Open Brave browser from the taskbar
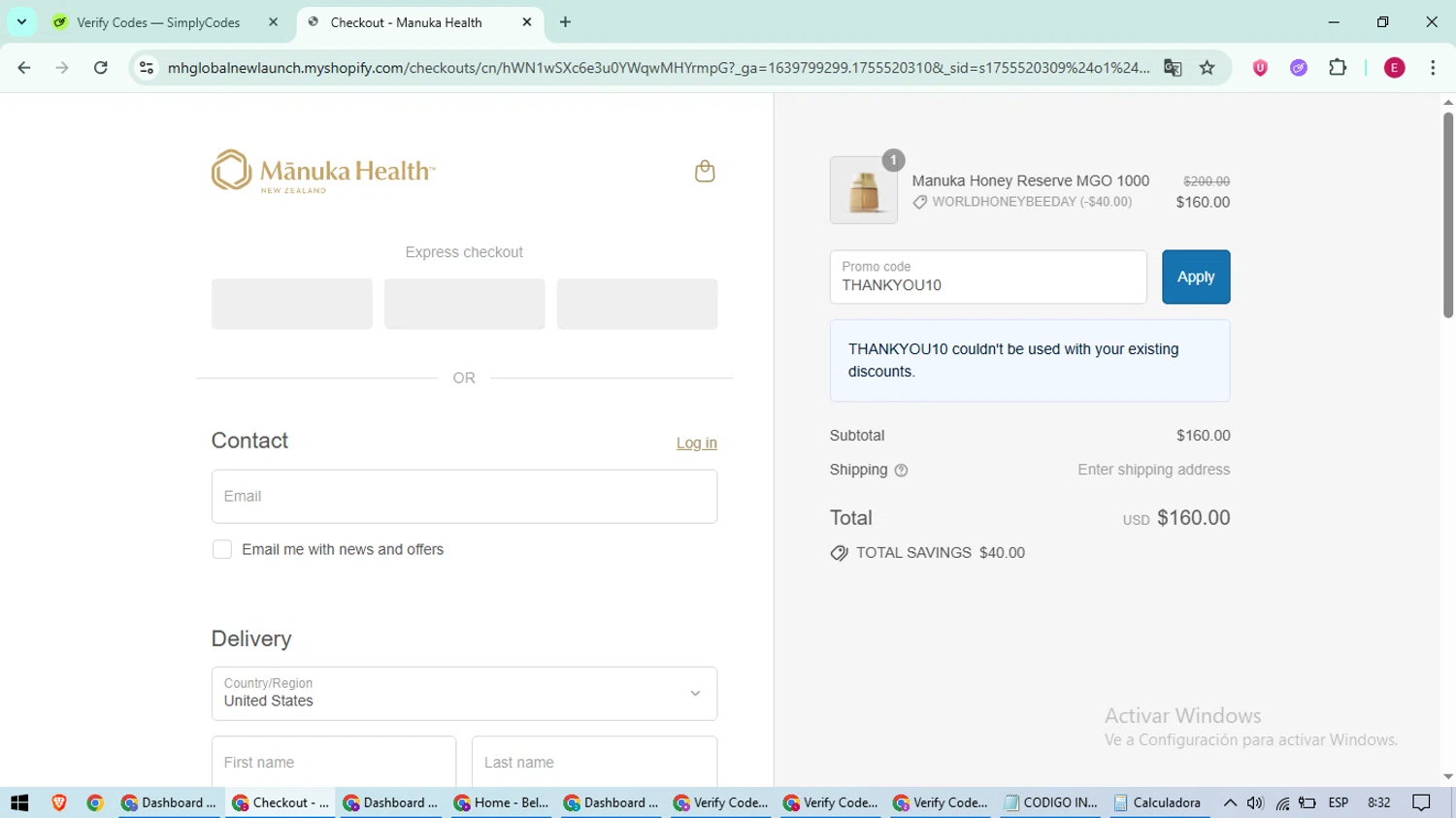 coord(59,802)
